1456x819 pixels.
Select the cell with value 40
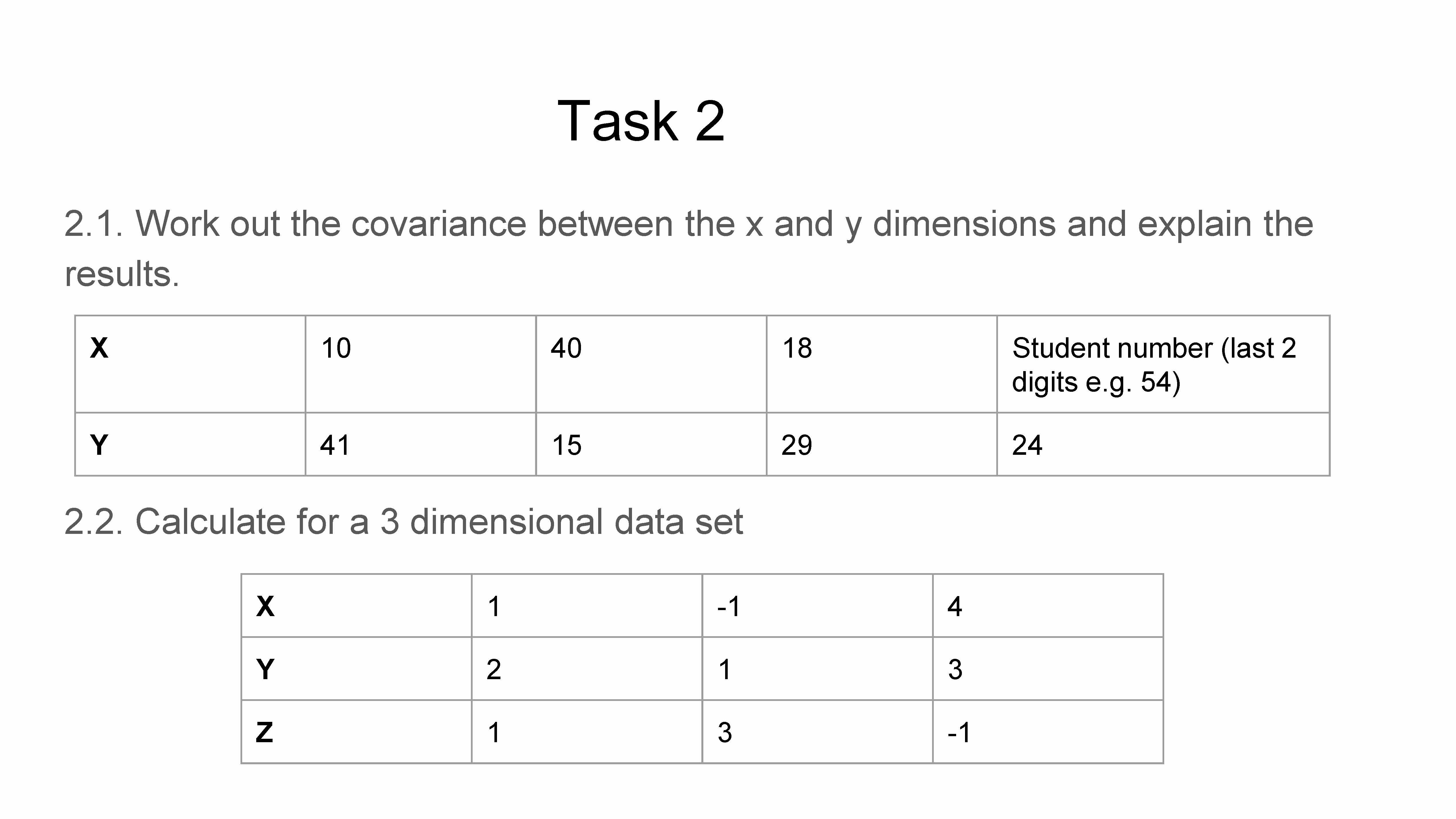pos(651,363)
